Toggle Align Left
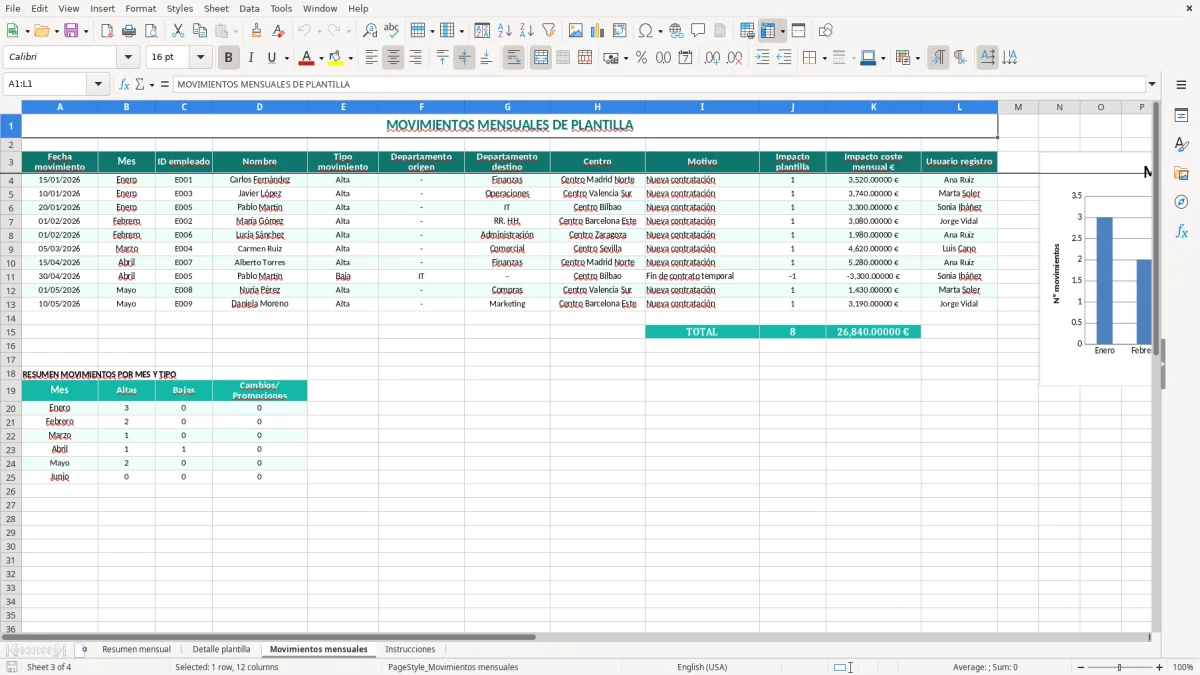This screenshot has height=675, width=1200. 371,58
